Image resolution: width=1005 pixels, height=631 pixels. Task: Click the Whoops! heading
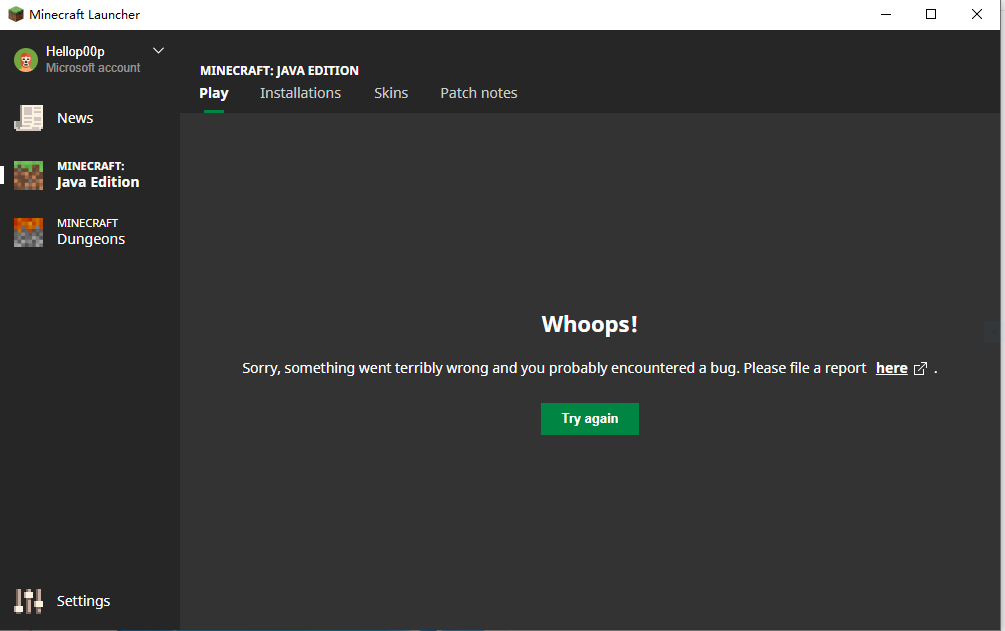[x=590, y=324]
